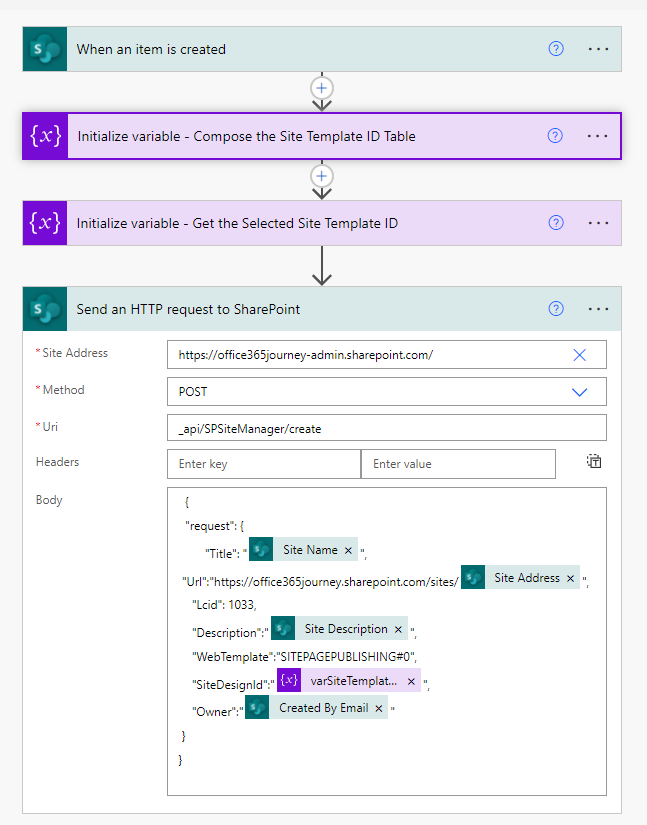
Task: Open help for 'When an item is created'
Action: [556, 49]
